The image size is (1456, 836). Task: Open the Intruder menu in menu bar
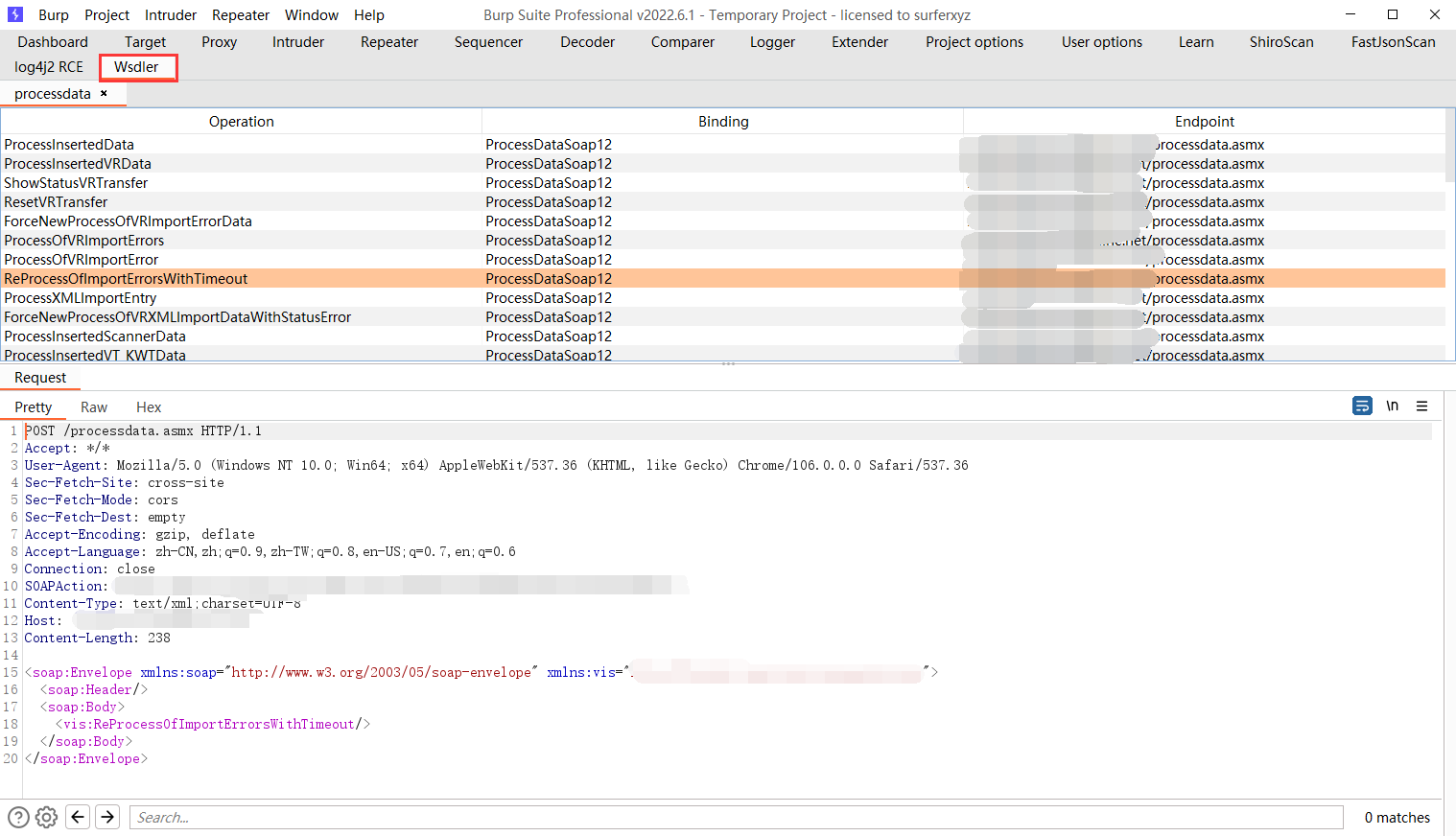[171, 14]
